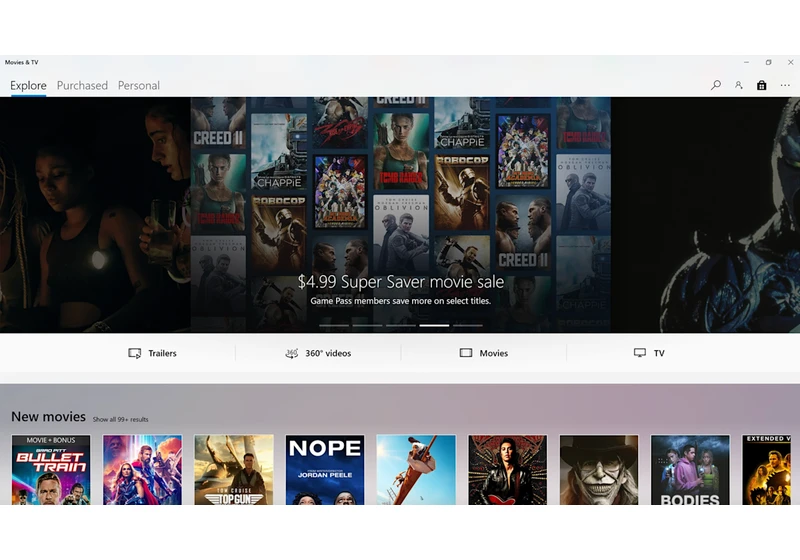Jump to the first carousel slide indicator
Viewport: 800px width, 560px height.
(334, 325)
